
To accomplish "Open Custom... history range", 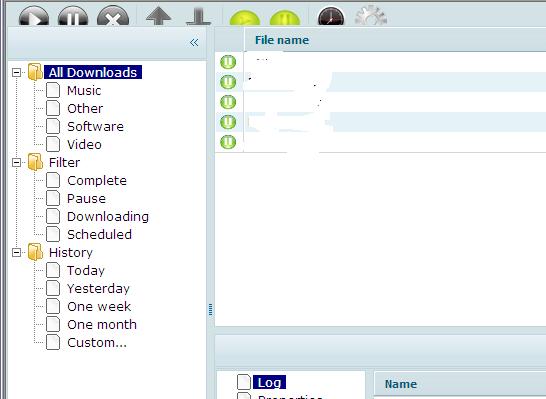I will pyautogui.click(x=97, y=343).
